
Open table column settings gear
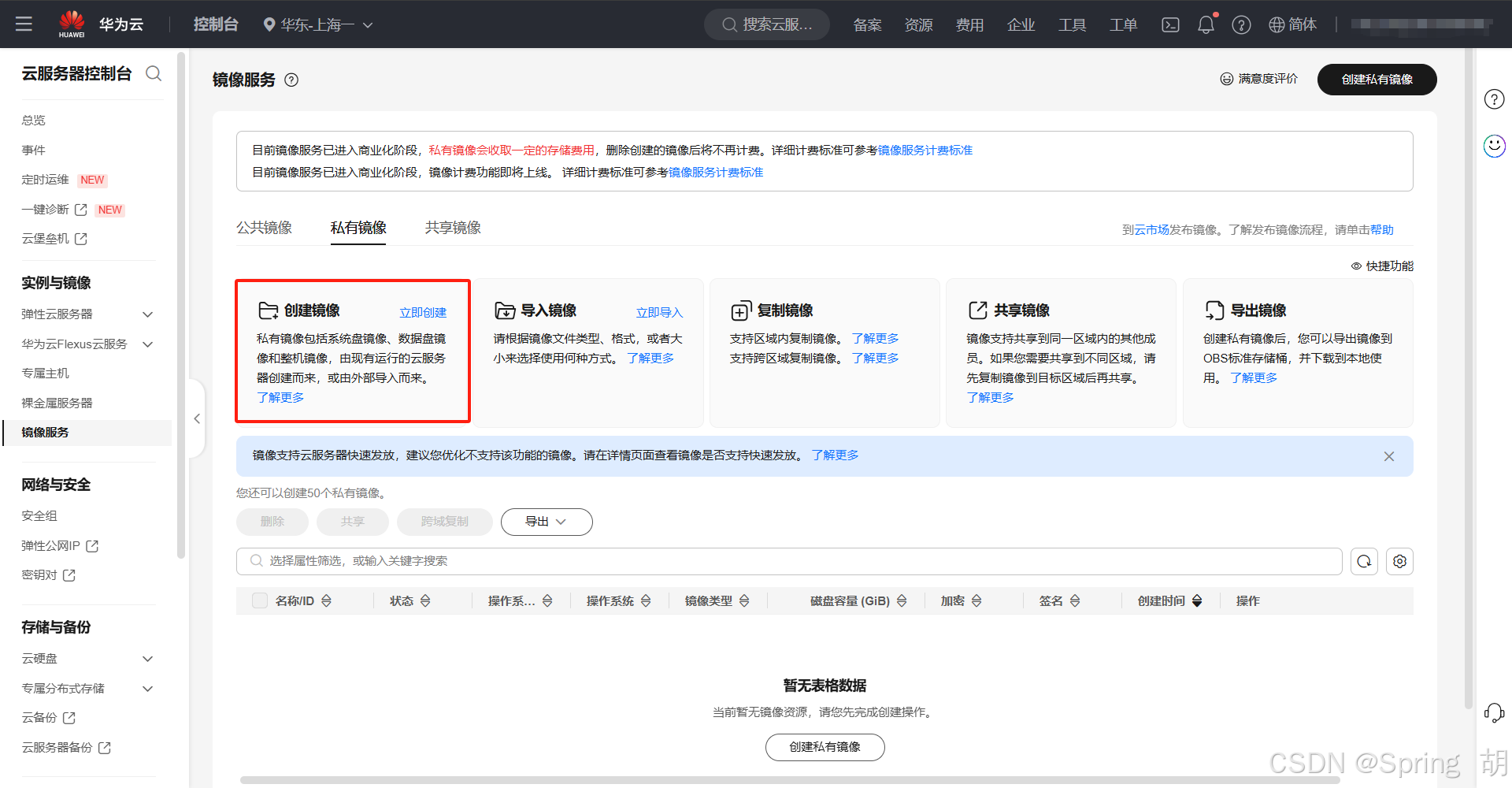pos(1399,561)
